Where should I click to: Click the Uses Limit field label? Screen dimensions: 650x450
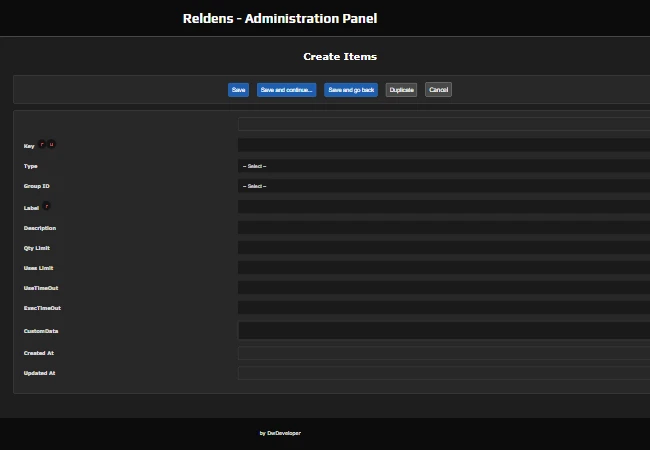[x=39, y=268]
